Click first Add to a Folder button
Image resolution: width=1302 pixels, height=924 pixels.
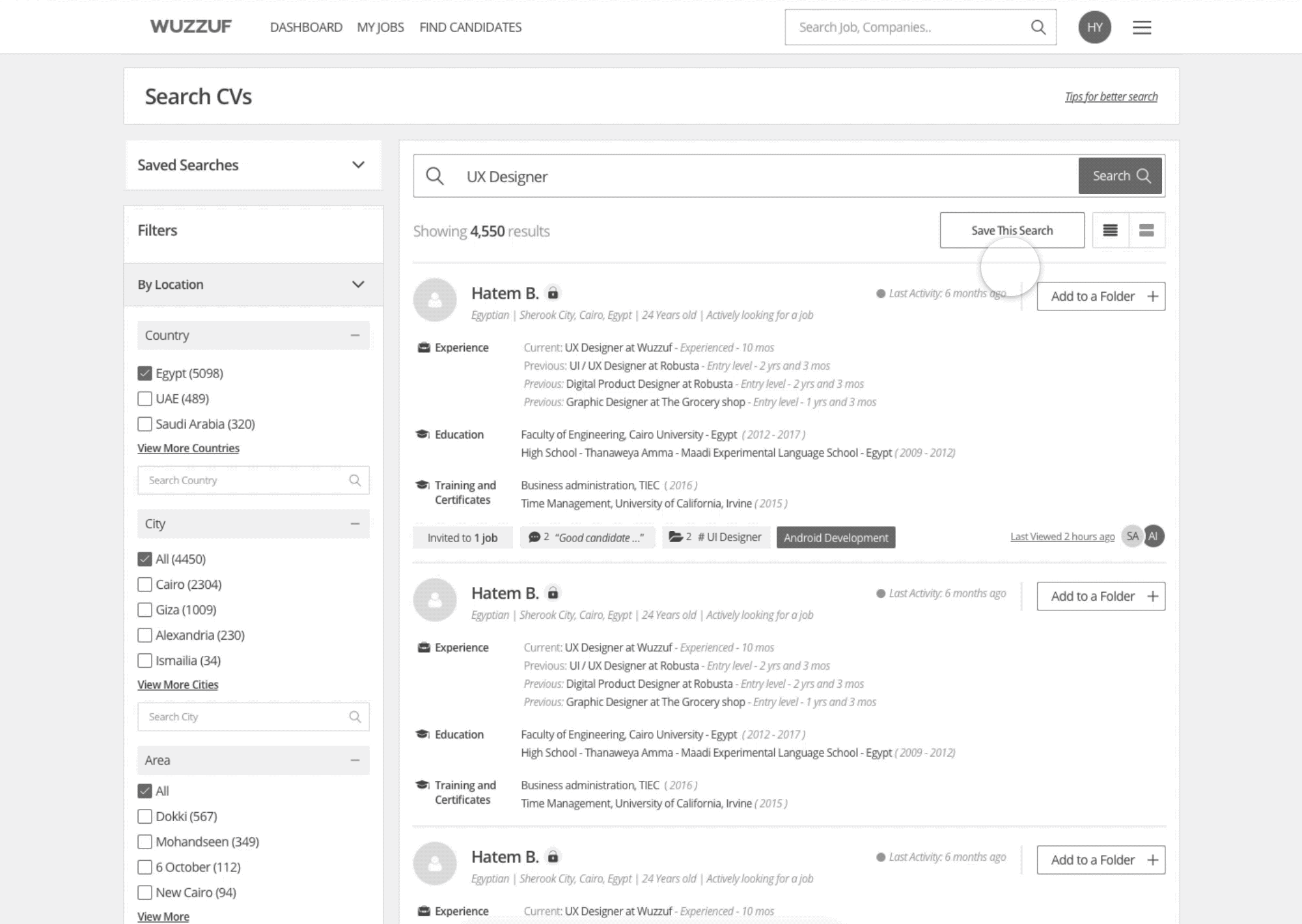click(1100, 297)
